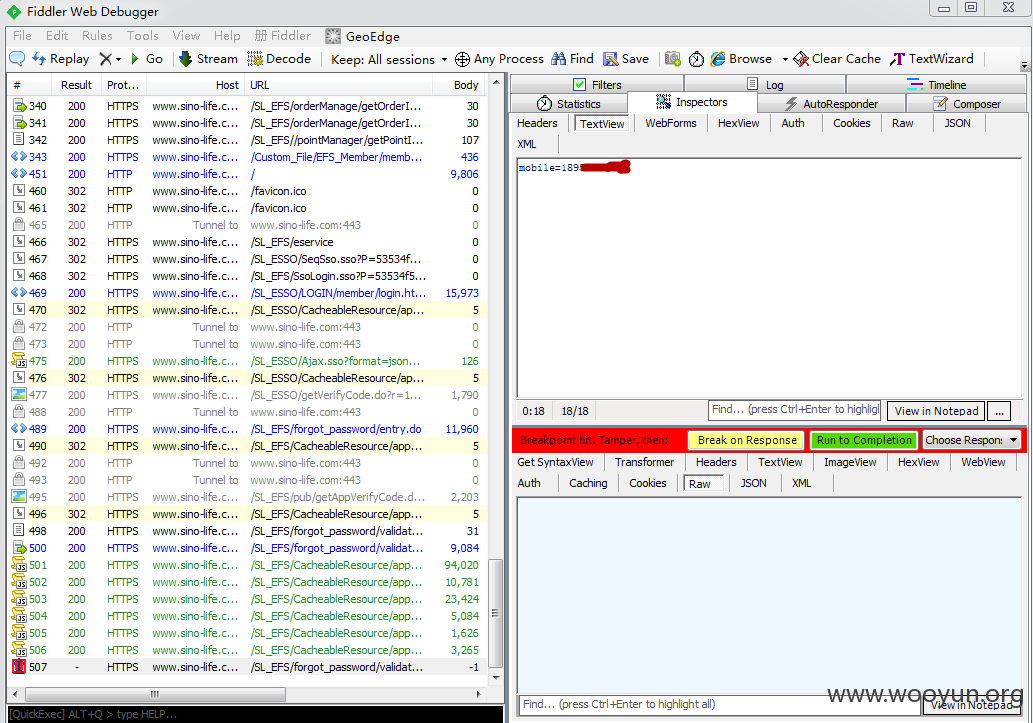The image size is (1033, 723).
Task: Click request View in Notepad button
Action: click(936, 411)
